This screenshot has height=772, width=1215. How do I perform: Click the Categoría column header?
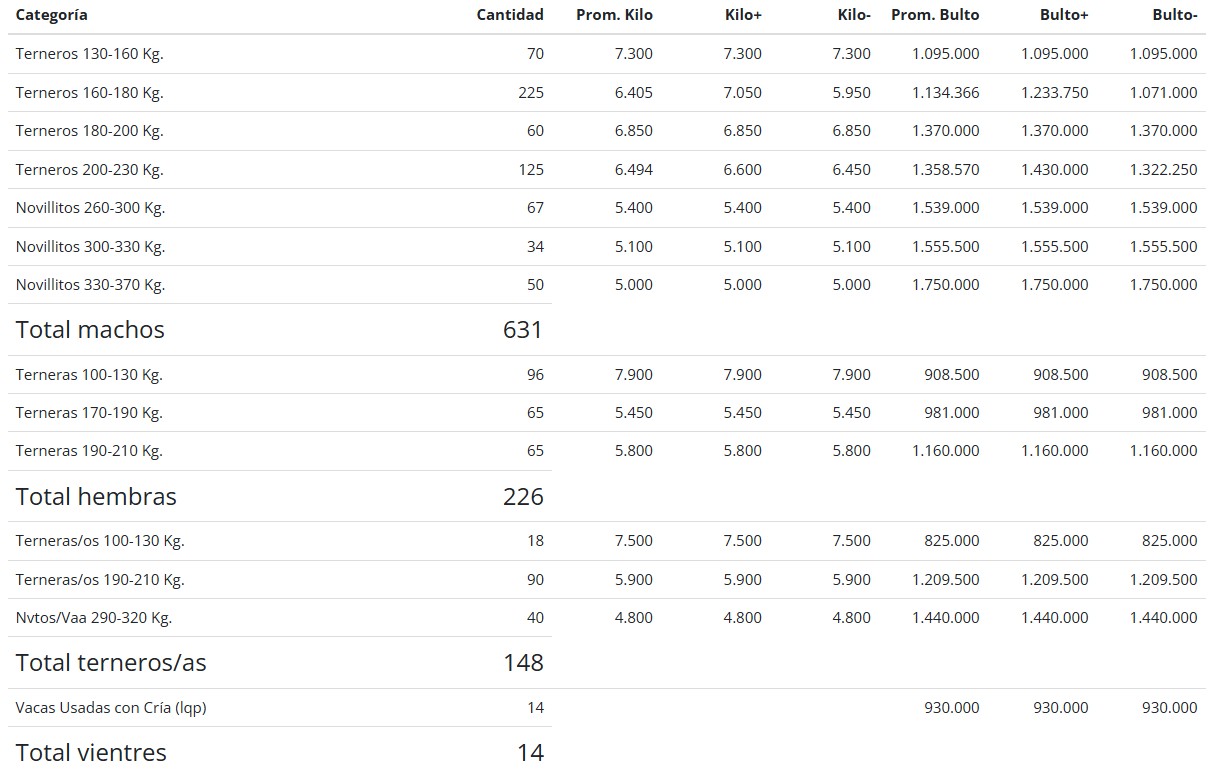[x=52, y=15]
